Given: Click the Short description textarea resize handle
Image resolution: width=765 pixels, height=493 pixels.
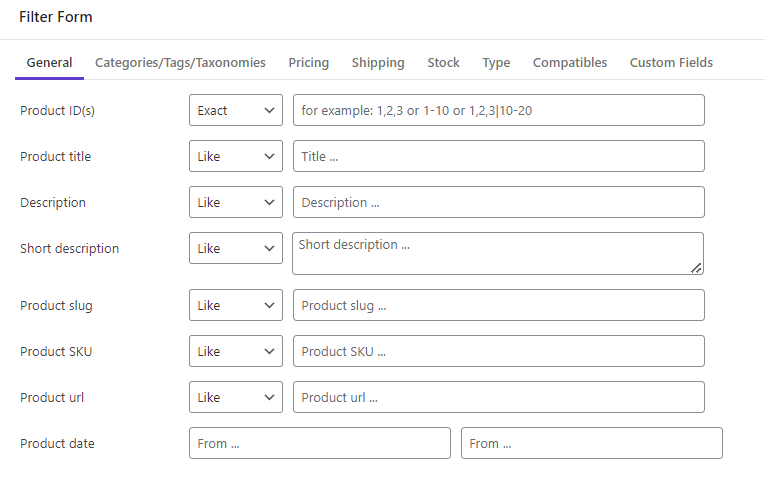Looking at the screenshot, I should tap(696, 268).
